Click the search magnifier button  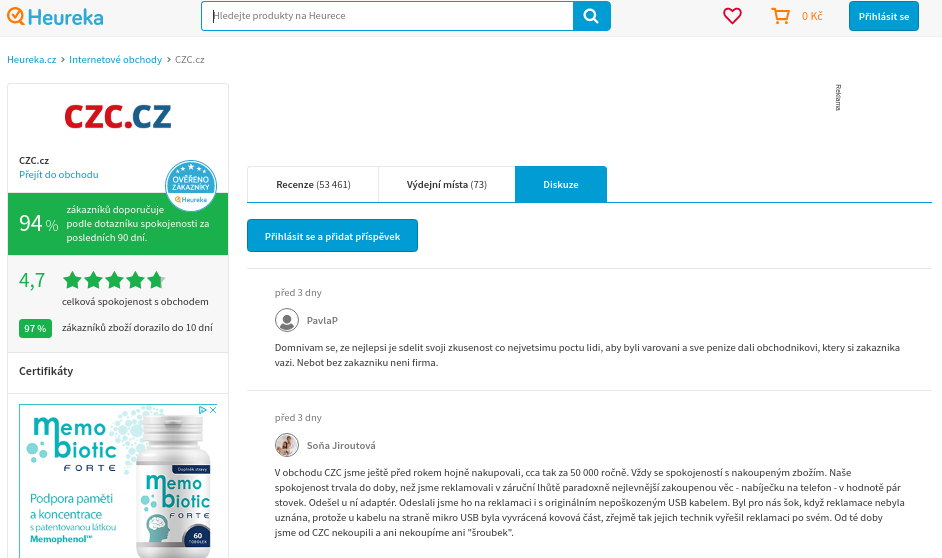591,16
